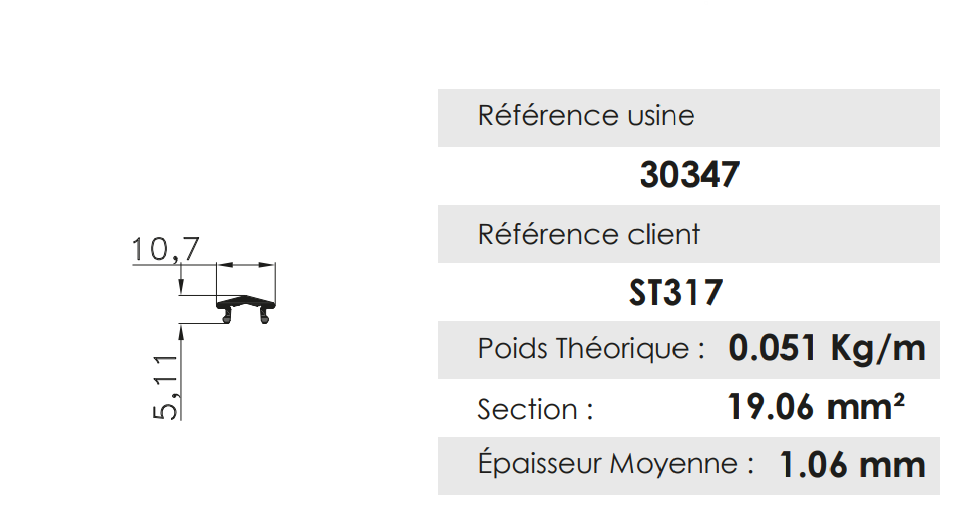Click the Référence usine label row
The width and height of the screenshot is (978, 520).
tap(688, 116)
